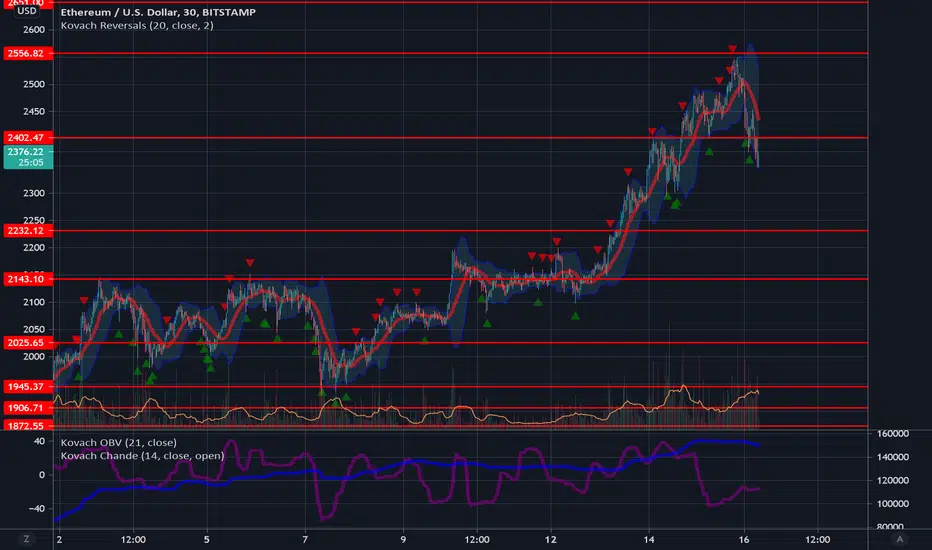Click the 2402.47 red price label
Screen dimensions: 932x550
tap(28, 137)
